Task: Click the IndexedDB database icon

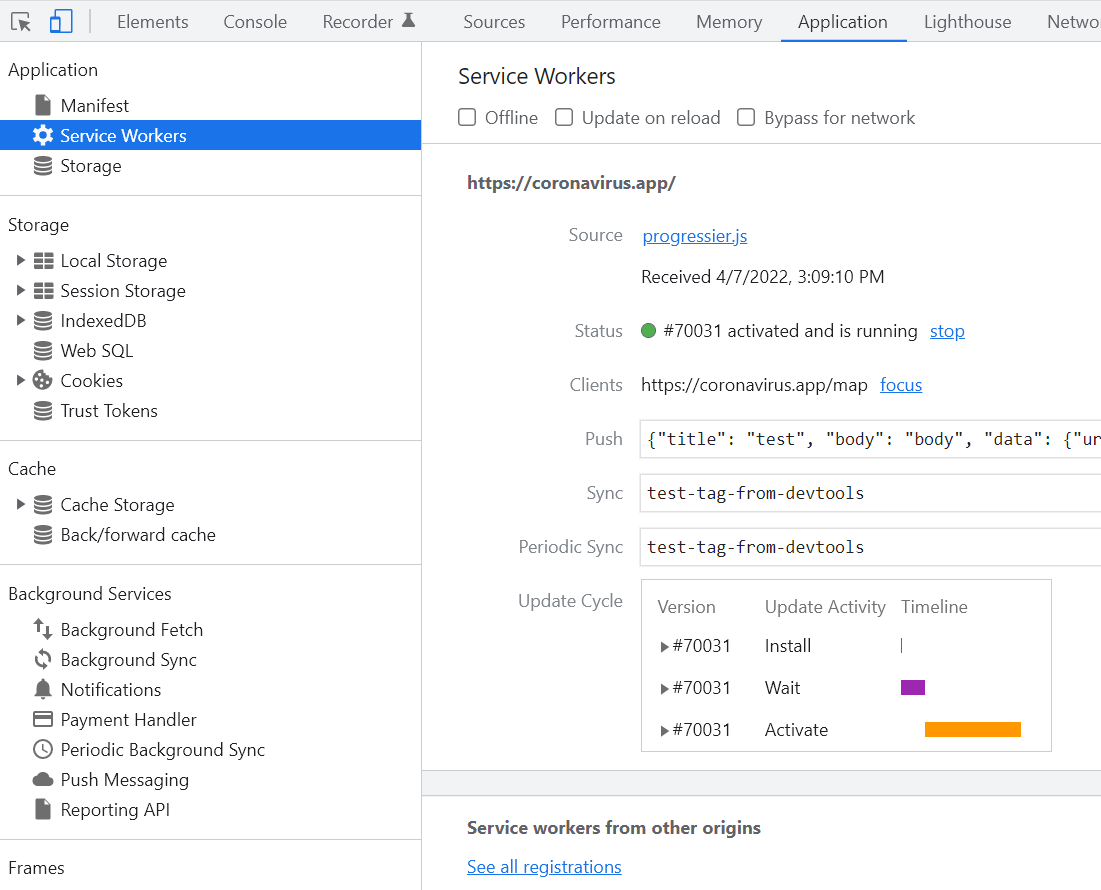Action: pyautogui.click(x=43, y=321)
